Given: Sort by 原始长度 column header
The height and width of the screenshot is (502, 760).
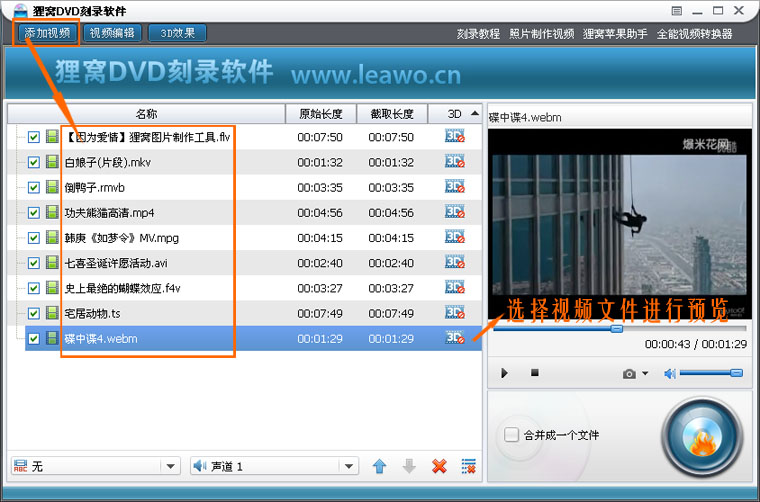Looking at the screenshot, I should (321, 114).
